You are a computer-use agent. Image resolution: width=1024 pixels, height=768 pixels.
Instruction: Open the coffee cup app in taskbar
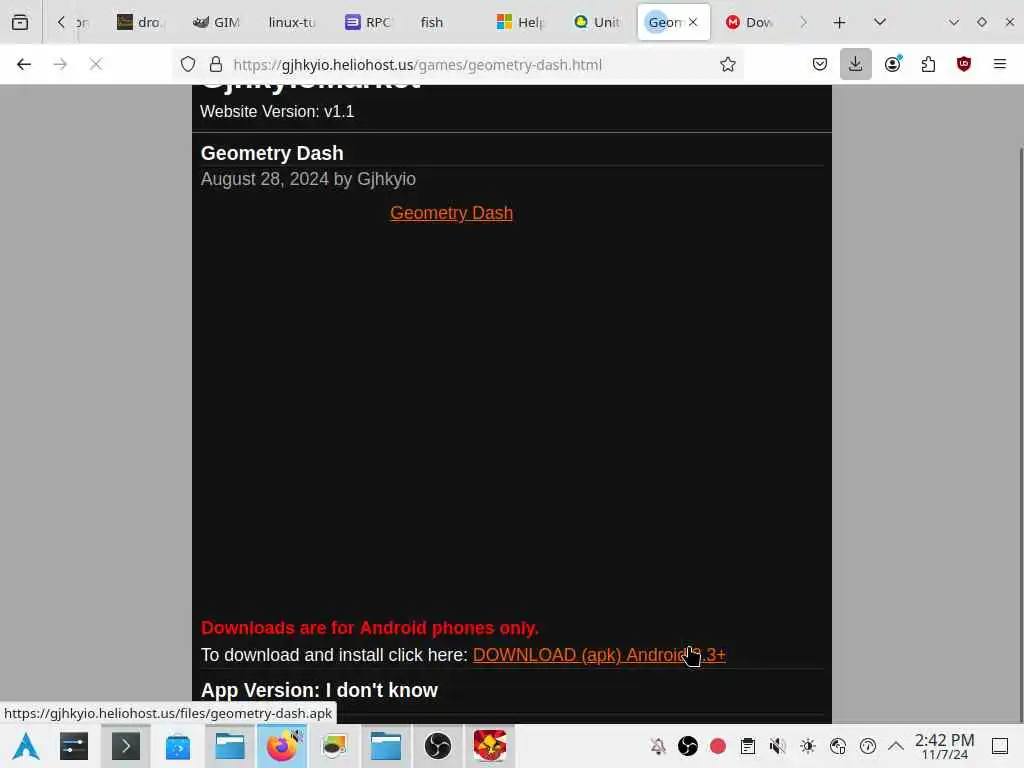pyautogui.click(x=334, y=746)
